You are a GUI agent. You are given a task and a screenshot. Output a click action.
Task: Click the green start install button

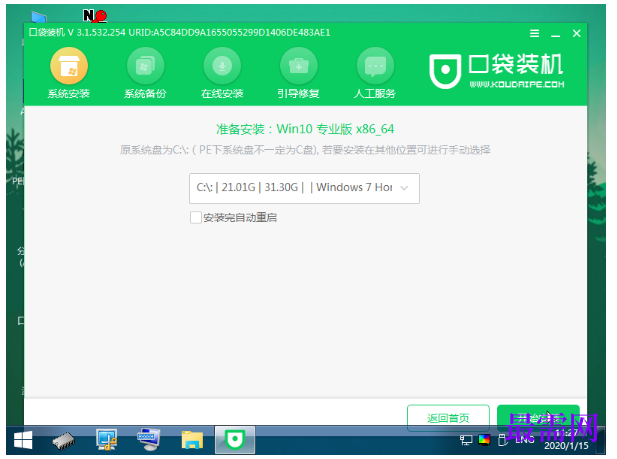[x=538, y=418]
